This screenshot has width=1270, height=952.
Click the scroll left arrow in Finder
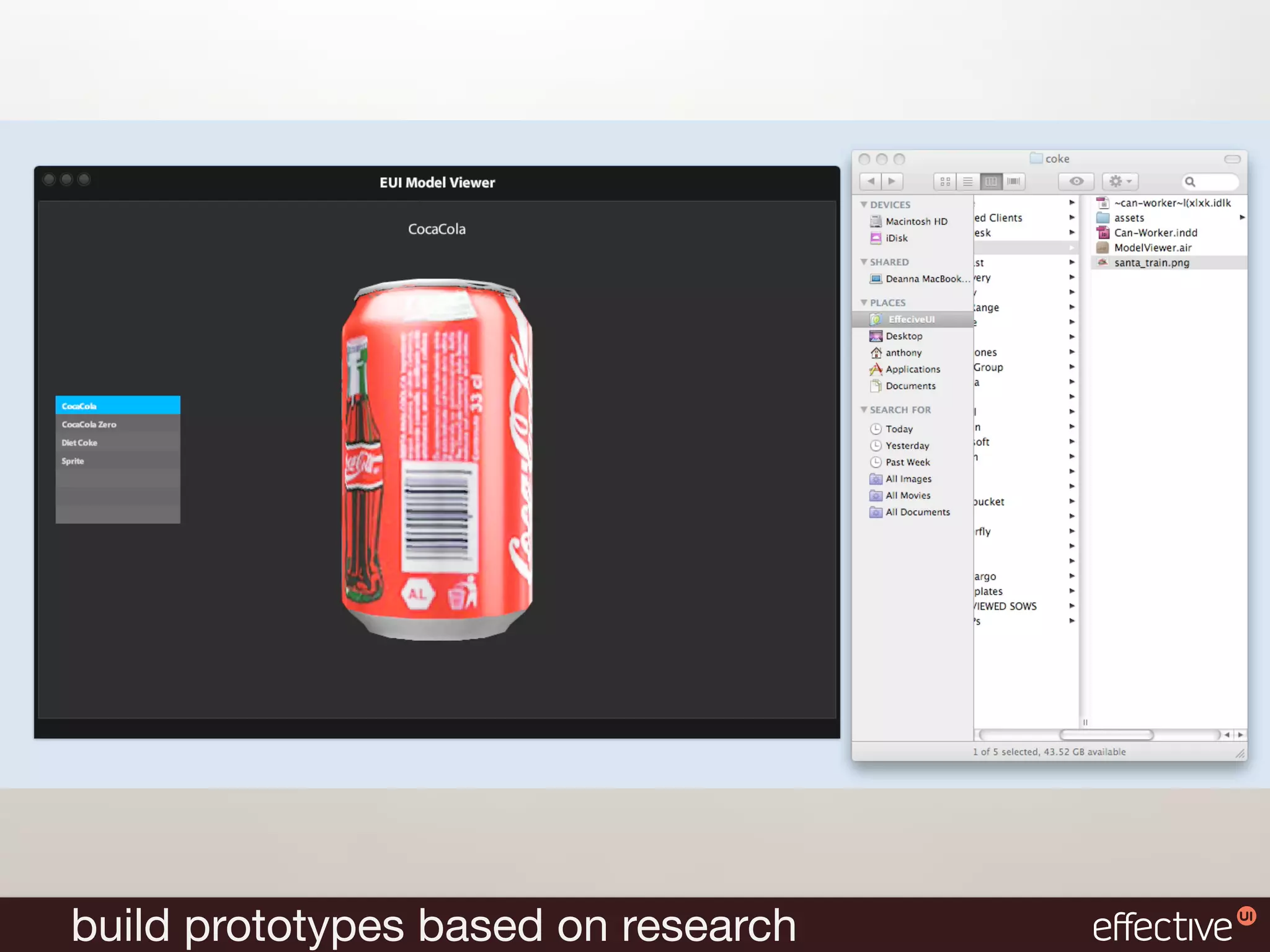1227,735
